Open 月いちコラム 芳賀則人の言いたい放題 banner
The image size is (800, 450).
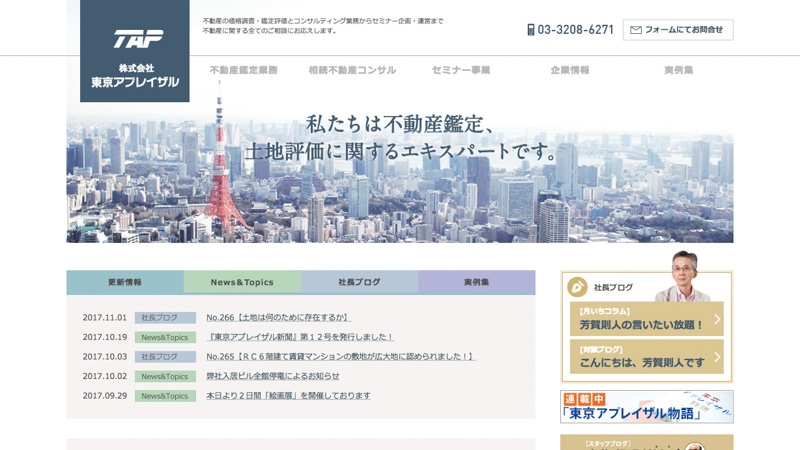pos(646,319)
